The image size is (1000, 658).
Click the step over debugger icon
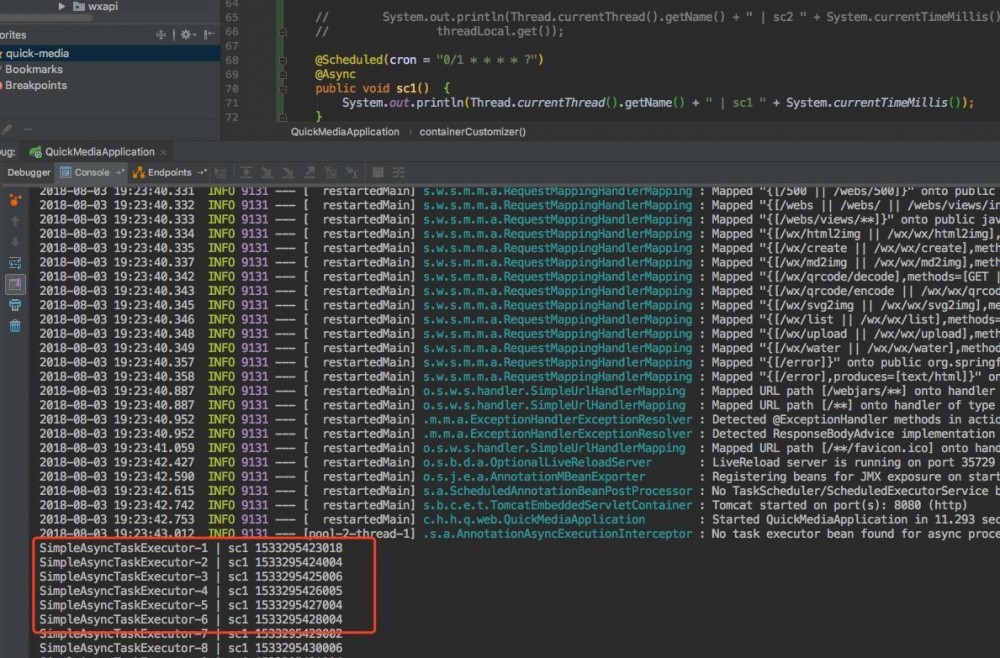click(x=244, y=173)
